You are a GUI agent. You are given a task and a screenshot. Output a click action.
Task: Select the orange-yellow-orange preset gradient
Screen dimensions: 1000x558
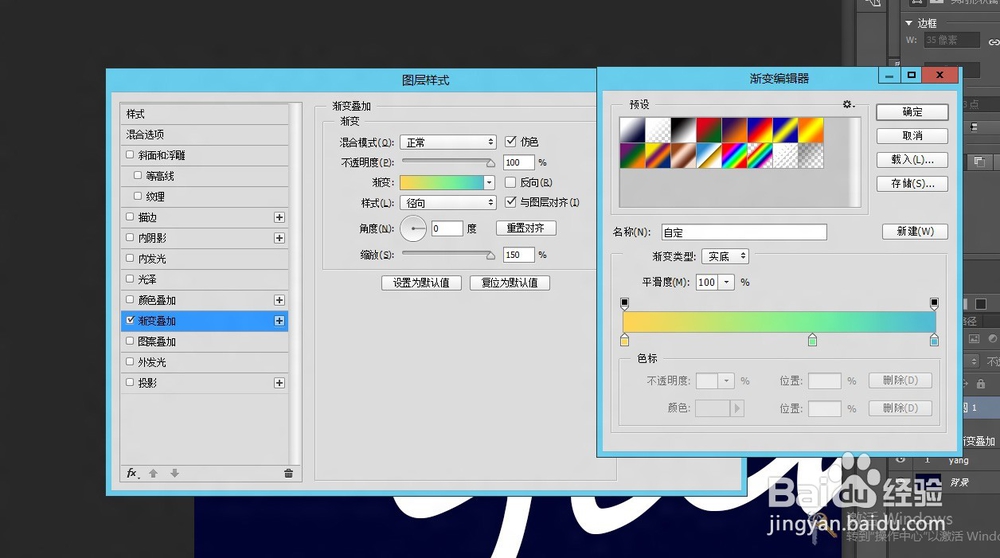[x=811, y=130]
